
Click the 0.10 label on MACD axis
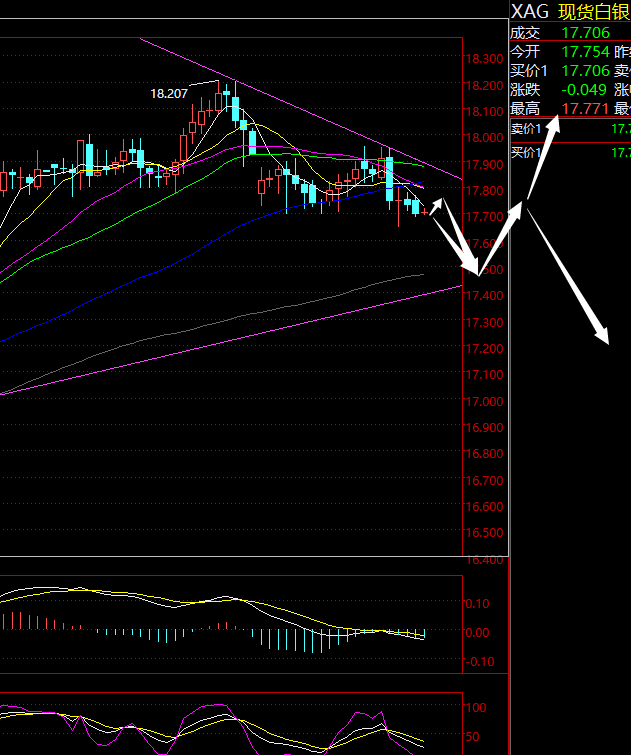[478, 604]
